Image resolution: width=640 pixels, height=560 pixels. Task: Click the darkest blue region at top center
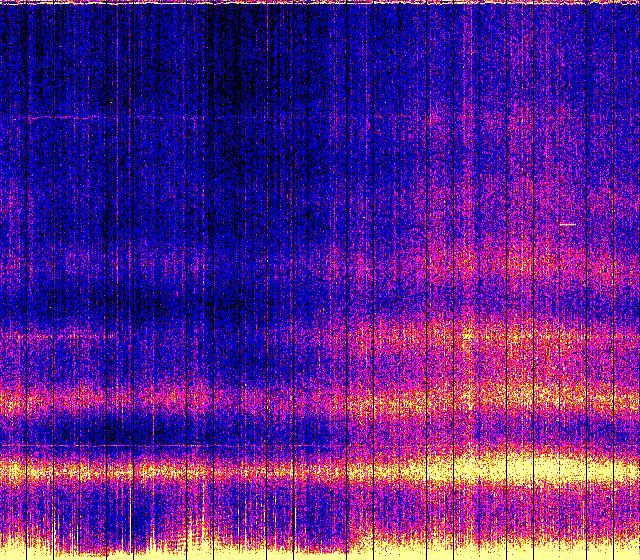tap(235, 90)
